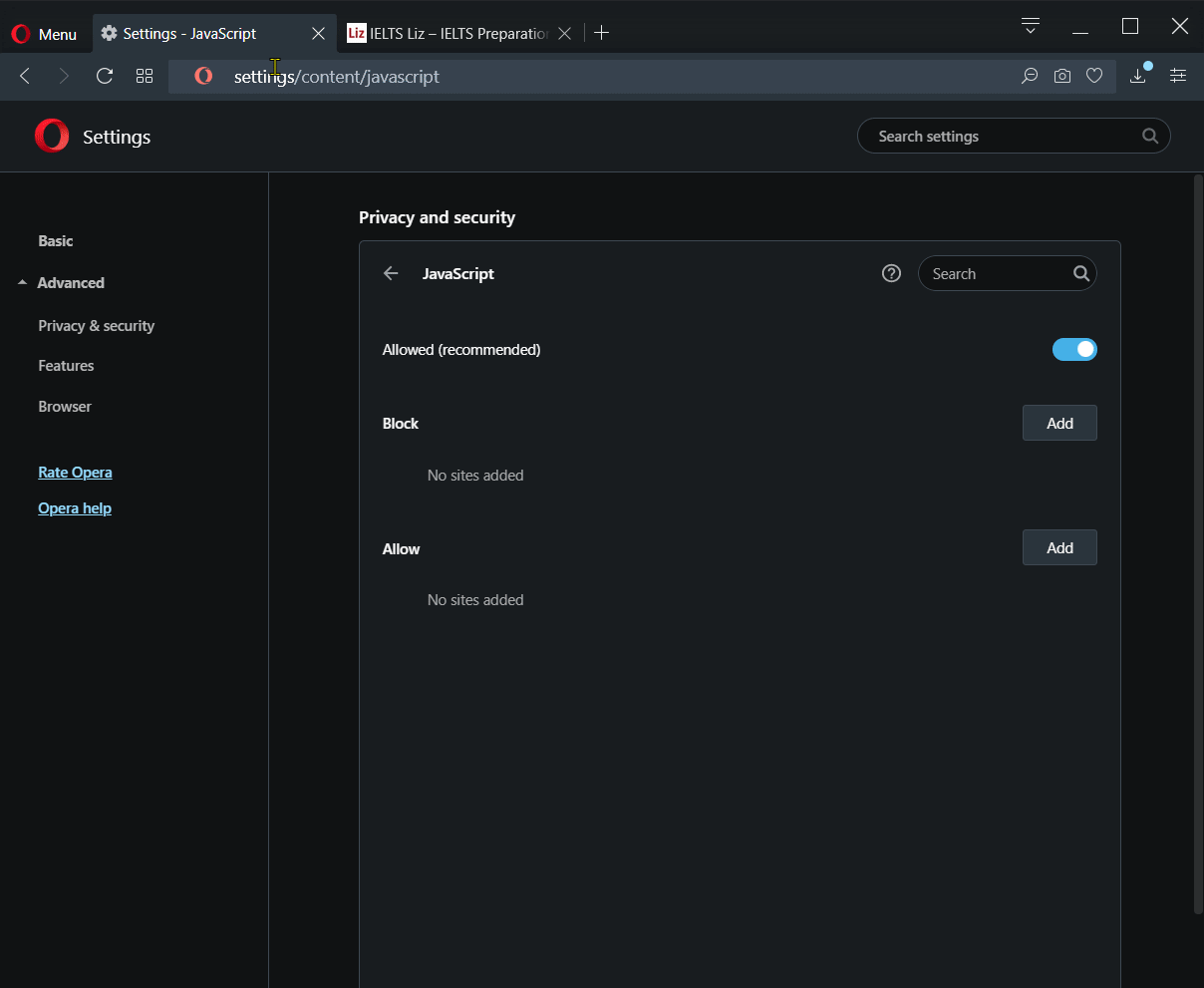Open the tab menu icon in title bar

(x=1031, y=25)
